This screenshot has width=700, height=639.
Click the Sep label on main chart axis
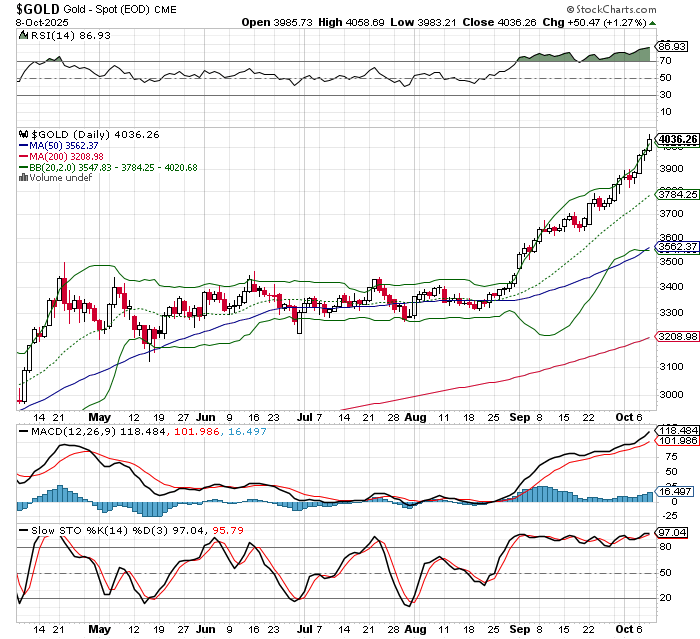click(x=517, y=416)
